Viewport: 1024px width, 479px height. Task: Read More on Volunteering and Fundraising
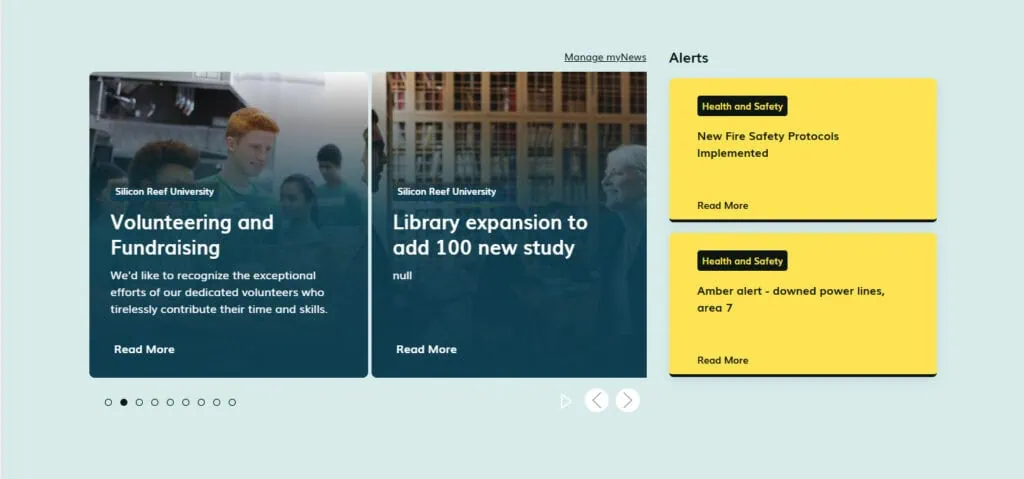pyautogui.click(x=144, y=349)
